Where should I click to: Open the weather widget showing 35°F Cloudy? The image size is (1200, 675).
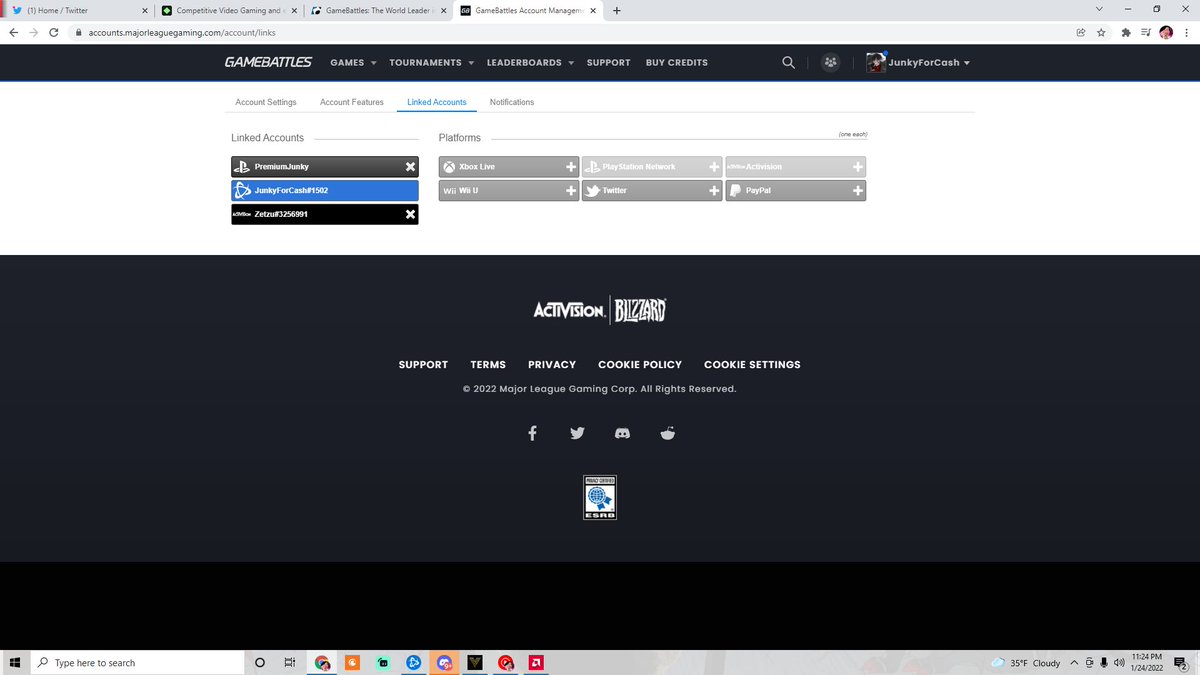[x=1026, y=662]
